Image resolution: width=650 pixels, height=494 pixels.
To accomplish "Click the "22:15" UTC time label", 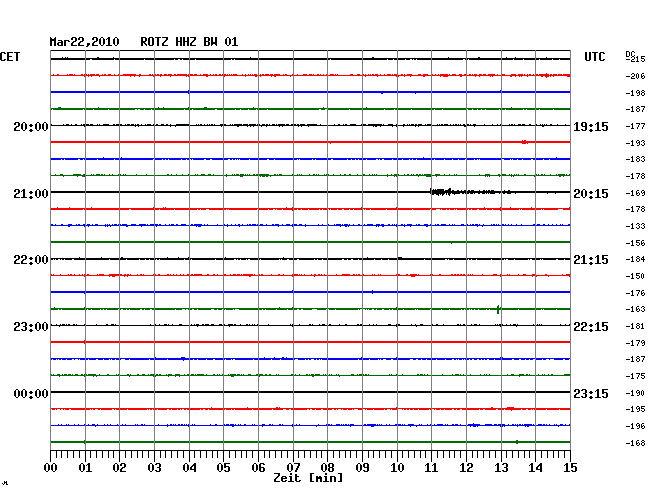I will [x=591, y=327].
